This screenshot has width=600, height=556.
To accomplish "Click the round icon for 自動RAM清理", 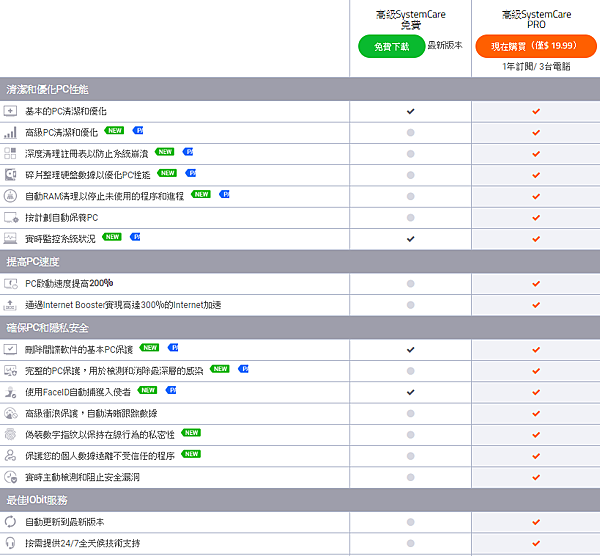I will [10, 196].
